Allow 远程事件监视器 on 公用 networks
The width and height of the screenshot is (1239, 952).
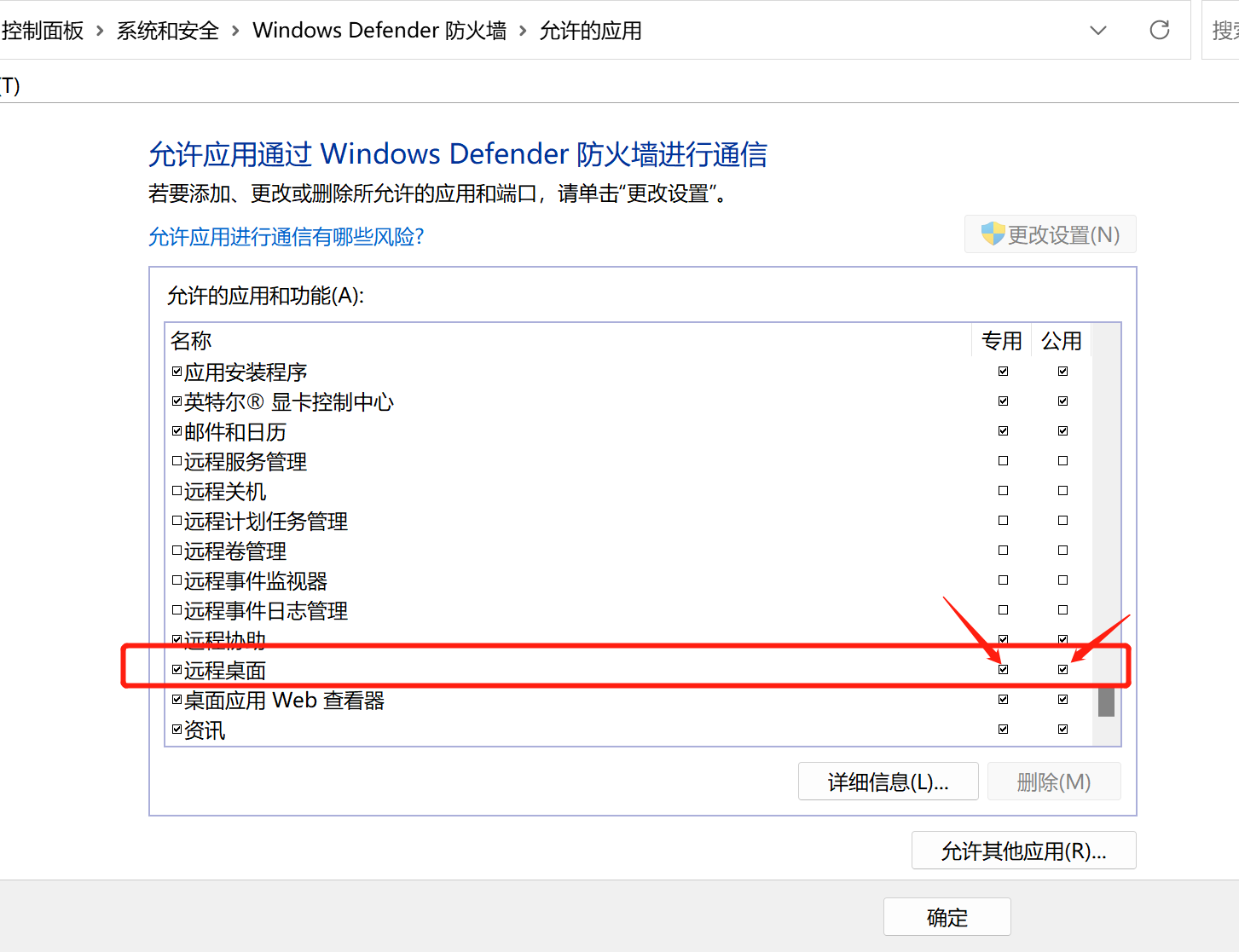1062,580
